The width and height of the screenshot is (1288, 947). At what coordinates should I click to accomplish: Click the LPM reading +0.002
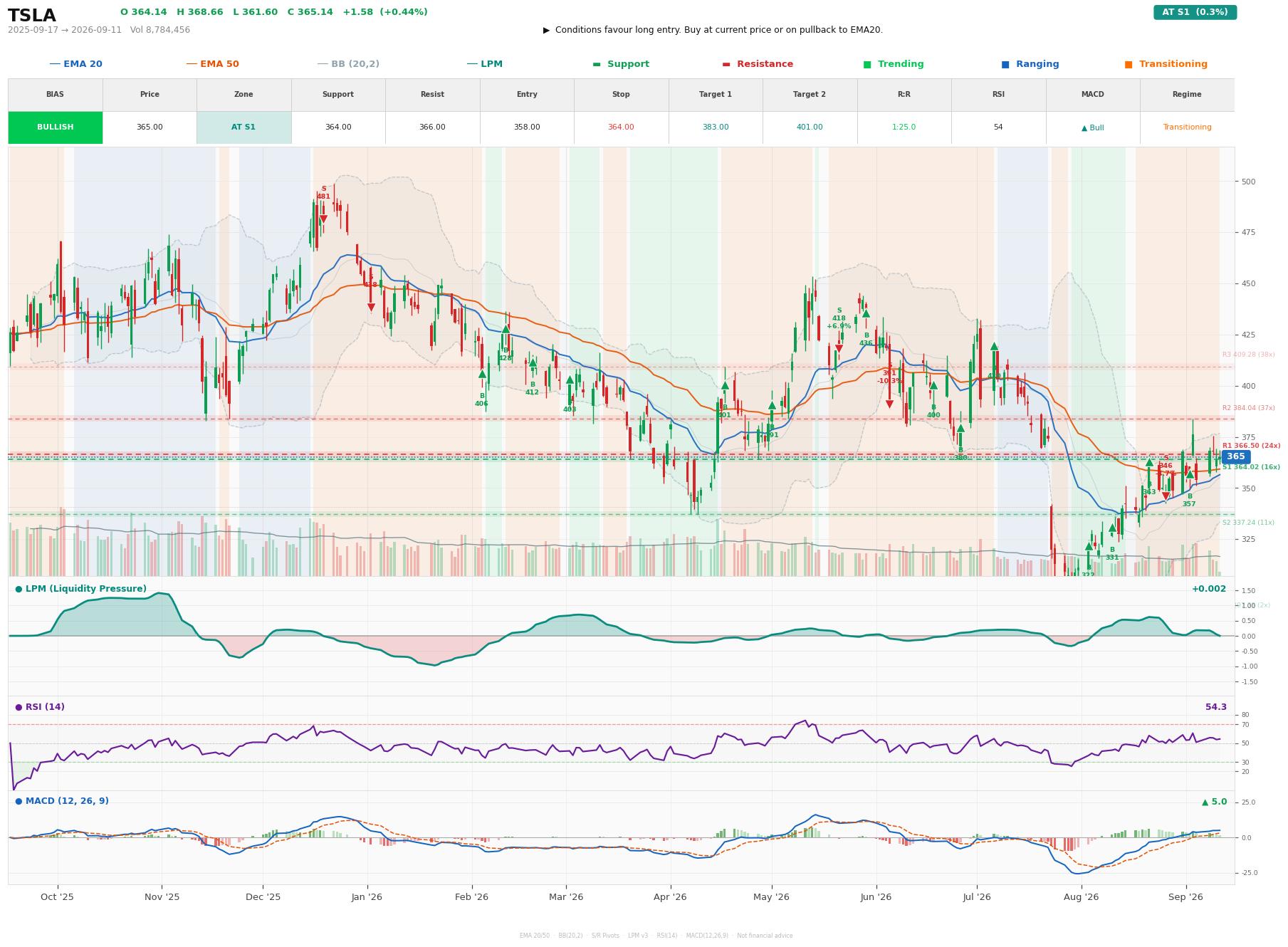click(1209, 589)
